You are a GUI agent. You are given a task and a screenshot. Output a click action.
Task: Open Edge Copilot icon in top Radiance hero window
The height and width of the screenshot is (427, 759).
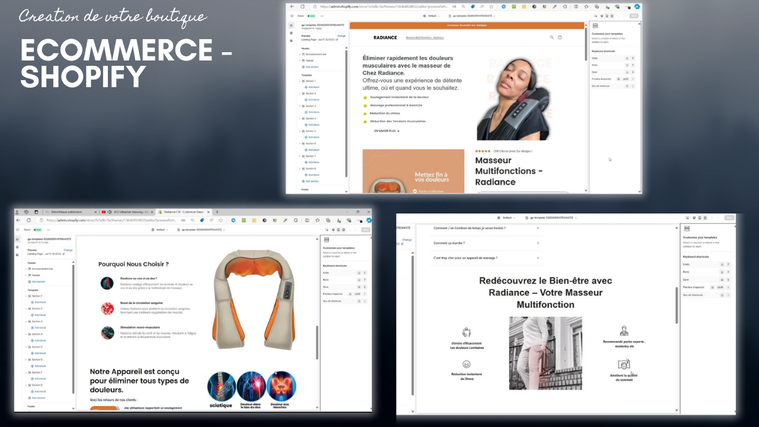pyautogui.click(x=637, y=7)
